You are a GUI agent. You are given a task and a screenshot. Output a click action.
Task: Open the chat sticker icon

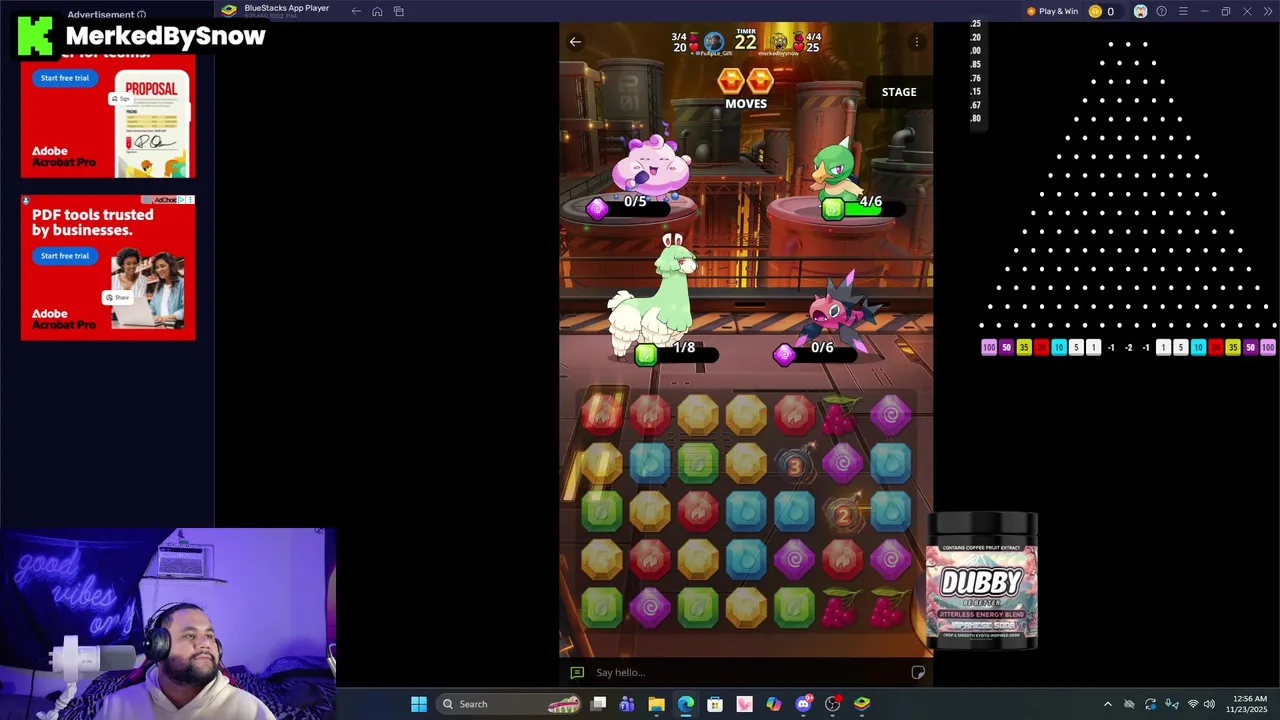[x=918, y=672]
